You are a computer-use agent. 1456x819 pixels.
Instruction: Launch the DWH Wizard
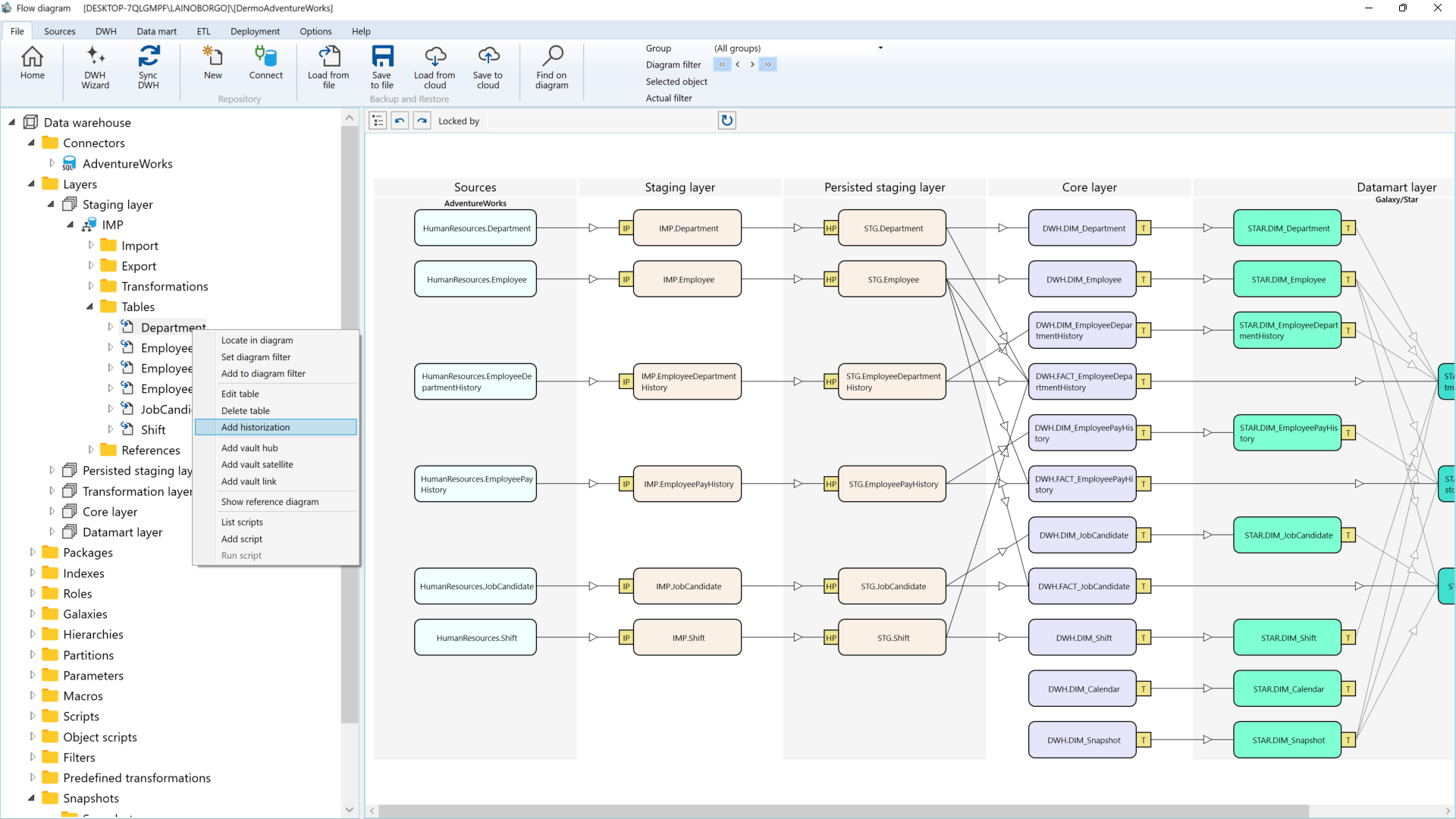(95, 67)
